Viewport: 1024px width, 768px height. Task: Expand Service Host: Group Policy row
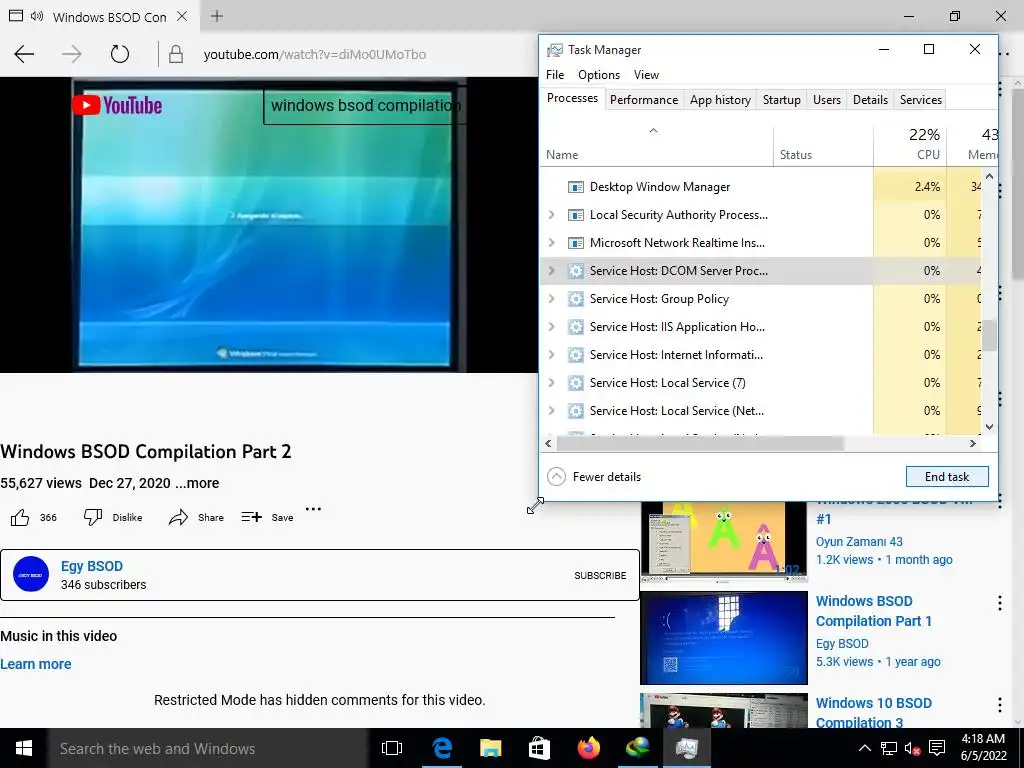point(551,298)
